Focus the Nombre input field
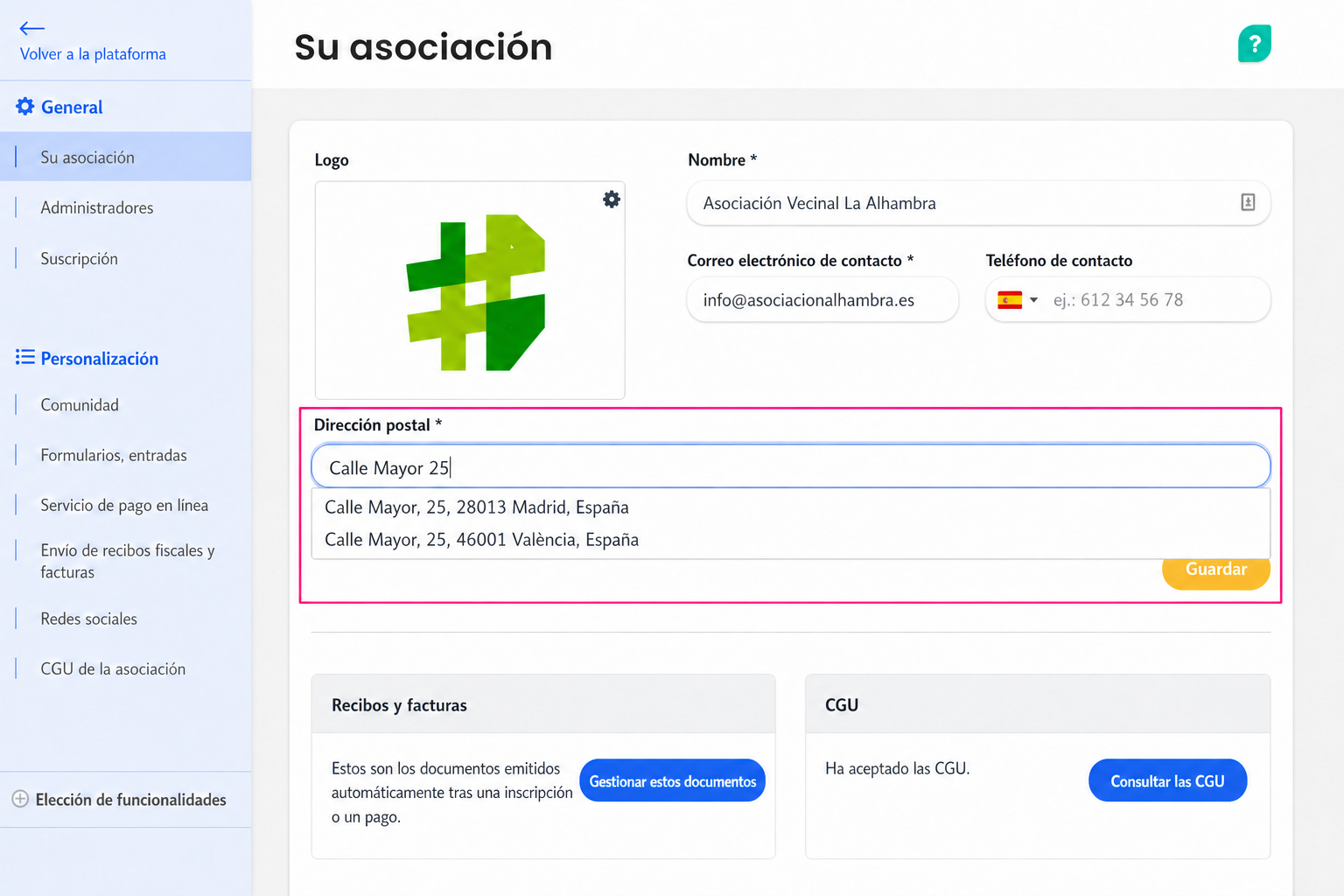Image resolution: width=1344 pixels, height=896 pixels. (x=978, y=203)
